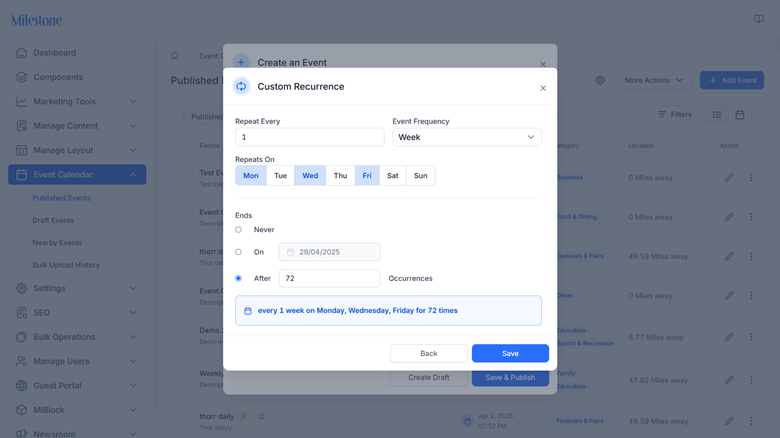The width and height of the screenshot is (780, 438).
Task: Click the Custom Recurrence loop icon
Action: point(241,86)
